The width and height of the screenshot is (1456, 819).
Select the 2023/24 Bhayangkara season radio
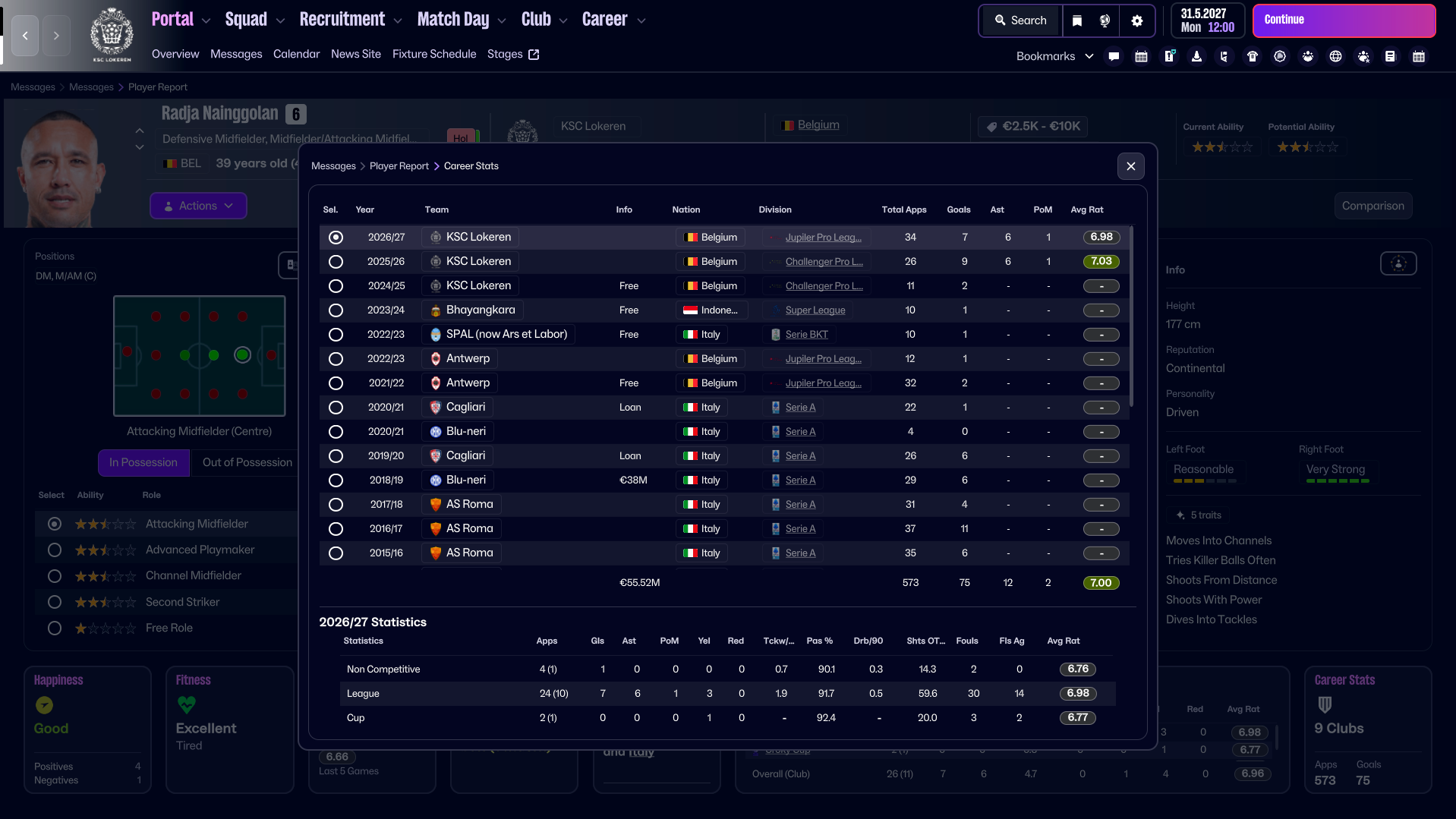click(336, 310)
